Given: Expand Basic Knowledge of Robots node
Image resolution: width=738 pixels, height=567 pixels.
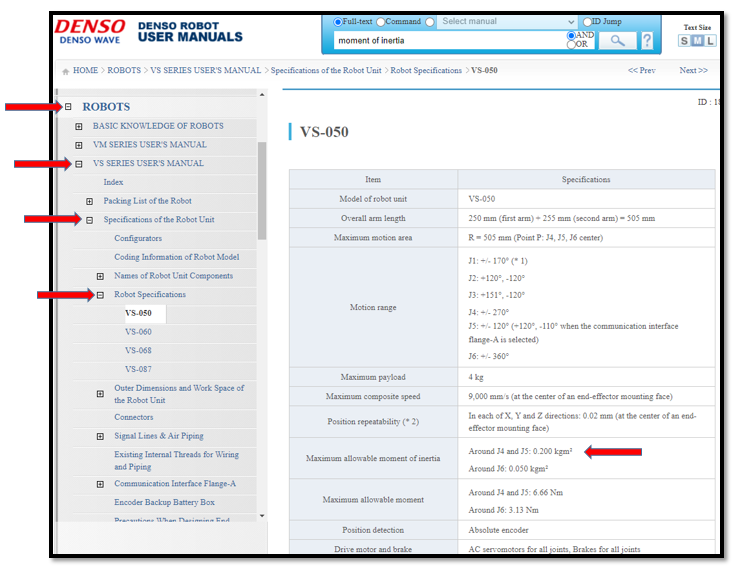Looking at the screenshot, I should coord(79,127).
